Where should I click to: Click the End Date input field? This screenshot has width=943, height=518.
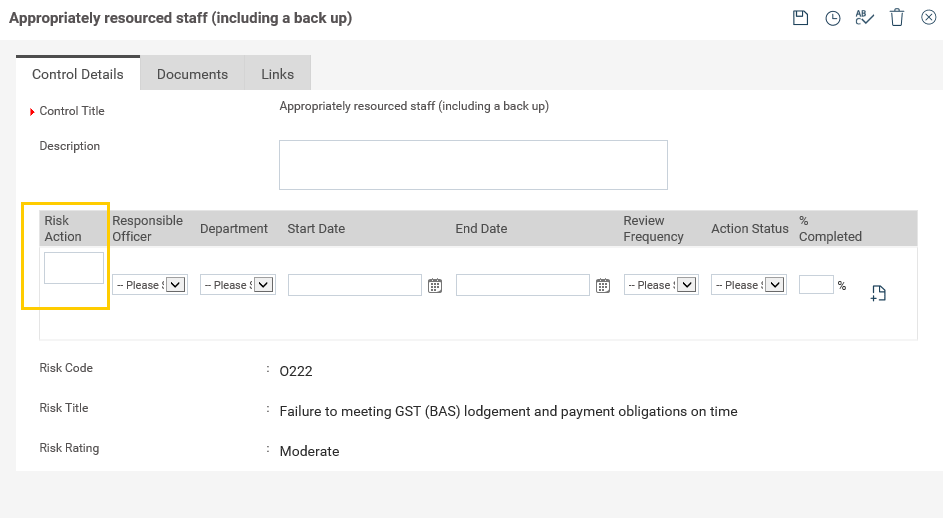pyautogui.click(x=523, y=285)
